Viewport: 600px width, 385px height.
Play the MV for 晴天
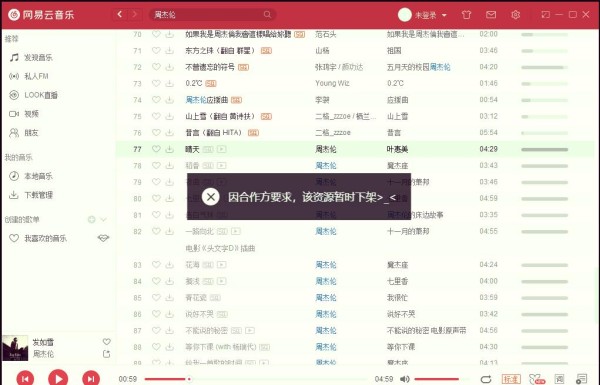pyautogui.click(x=222, y=149)
